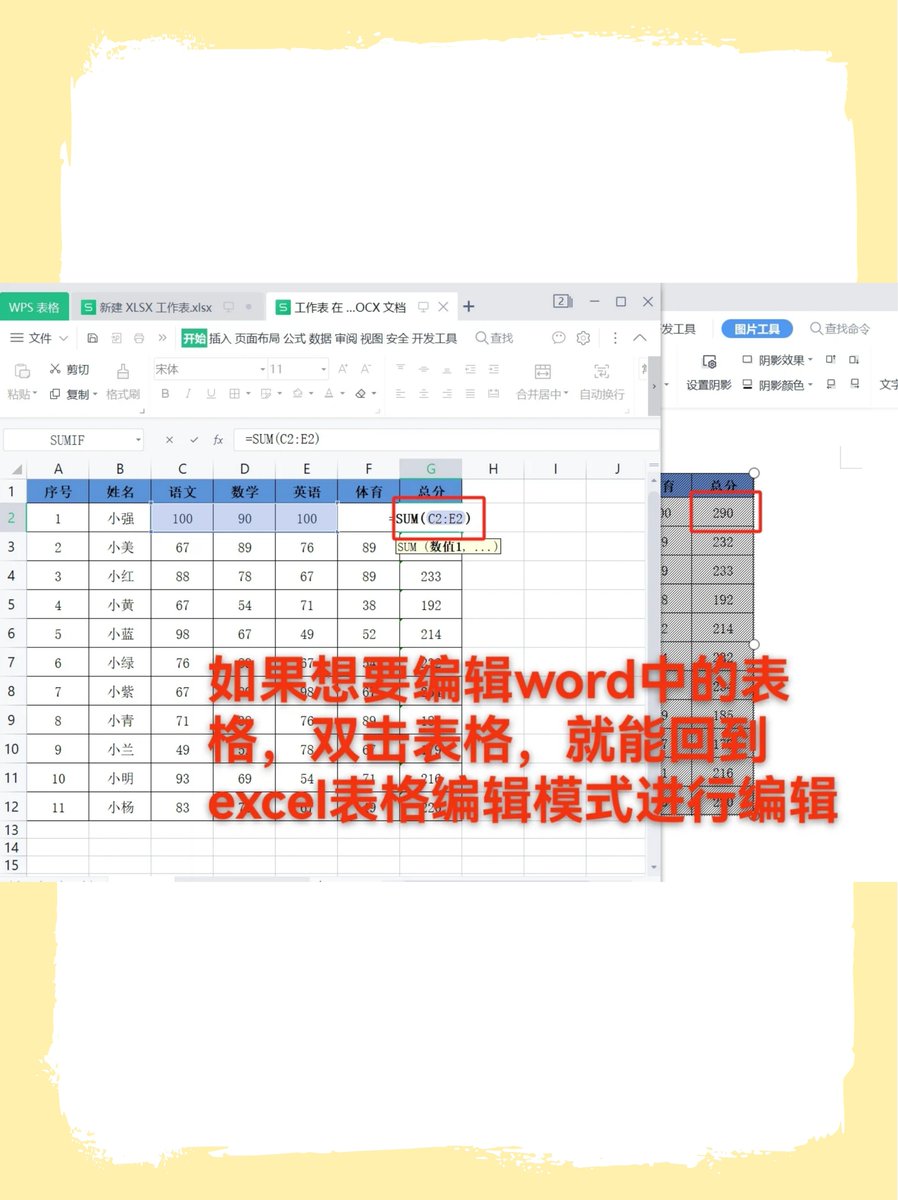Open the font name 宋体 dropdown
The image size is (898, 1200).
pyautogui.click(x=262, y=369)
